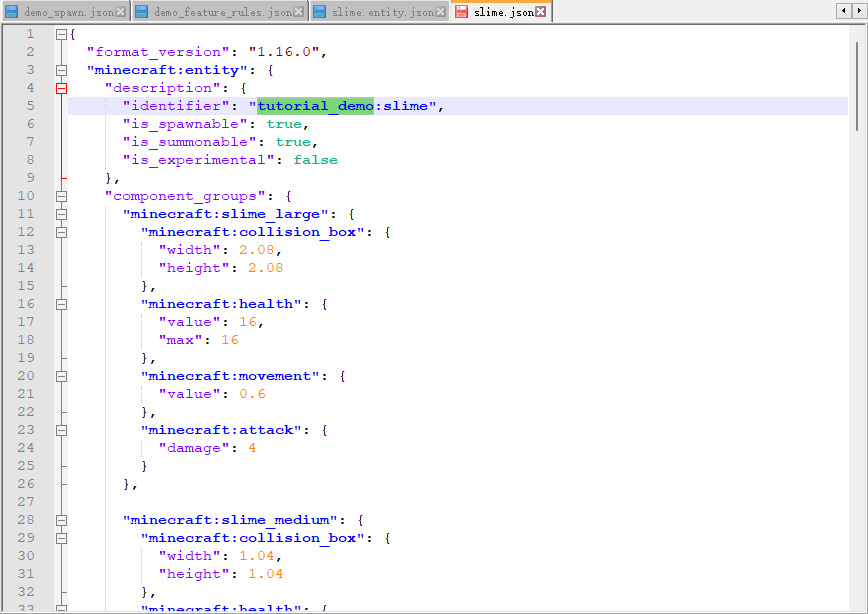
Task: Click line number 27 in the margin
Action: click(x=26, y=502)
